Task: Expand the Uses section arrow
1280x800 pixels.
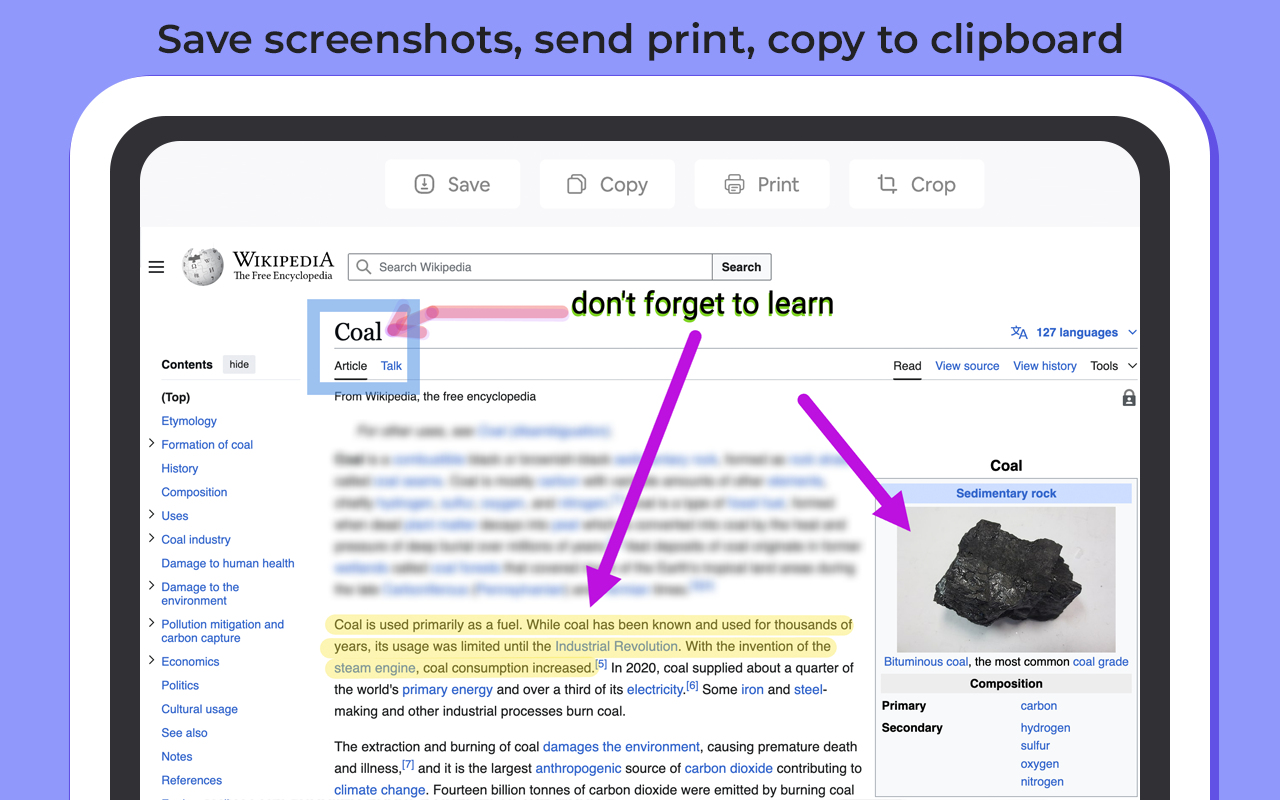Action: [x=151, y=514]
